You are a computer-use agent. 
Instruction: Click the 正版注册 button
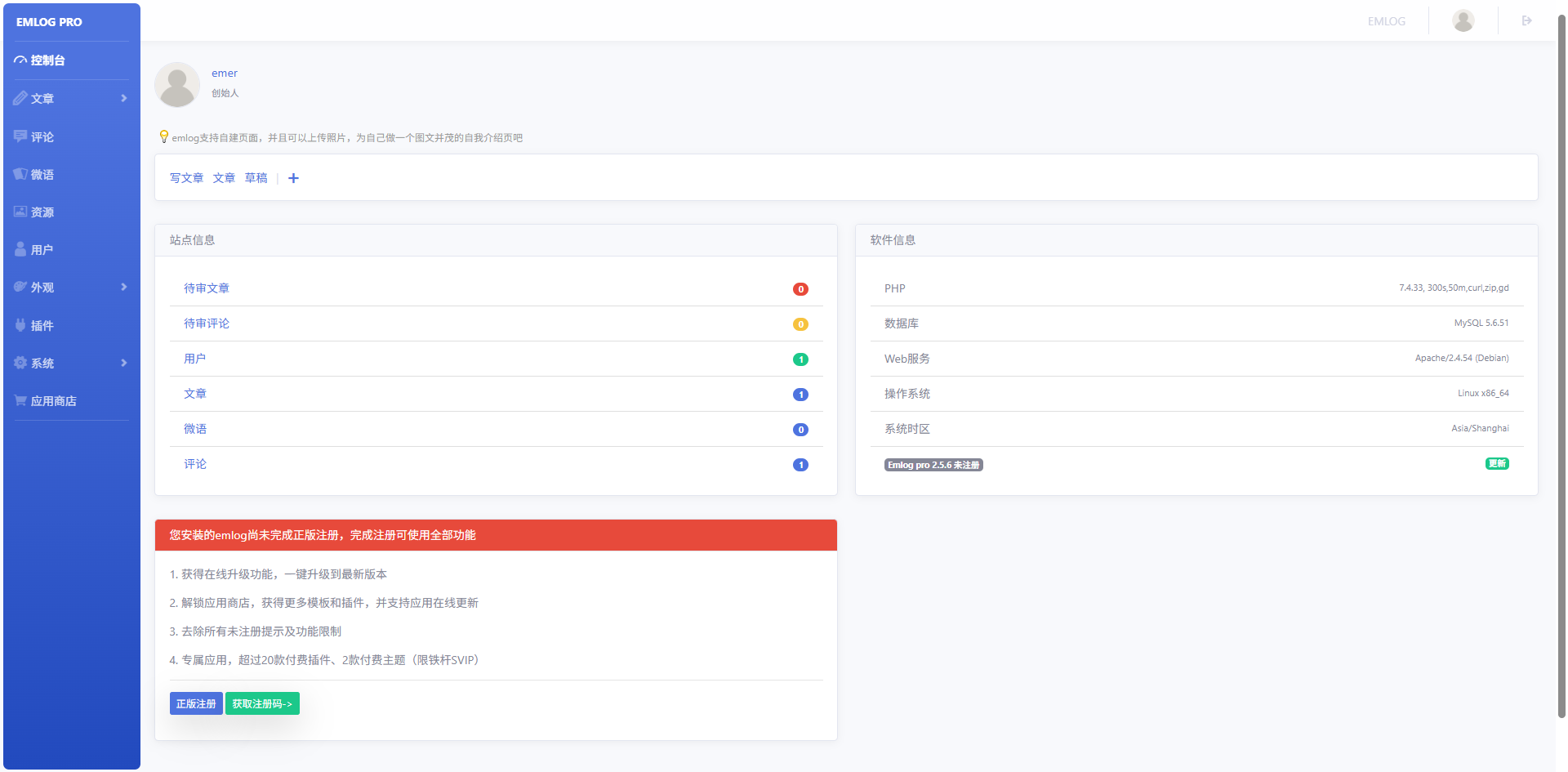196,703
